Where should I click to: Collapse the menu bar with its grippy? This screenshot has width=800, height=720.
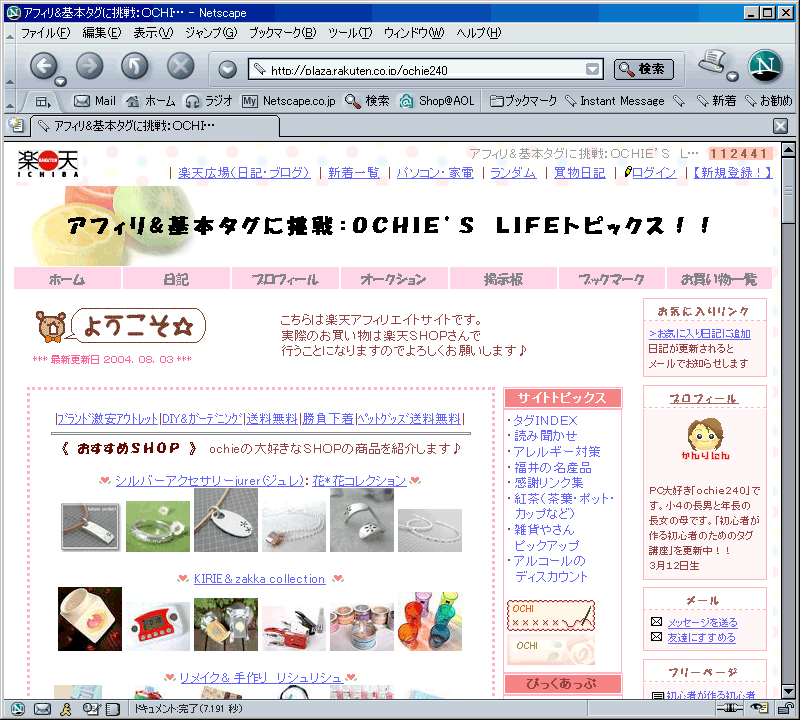click(10, 34)
